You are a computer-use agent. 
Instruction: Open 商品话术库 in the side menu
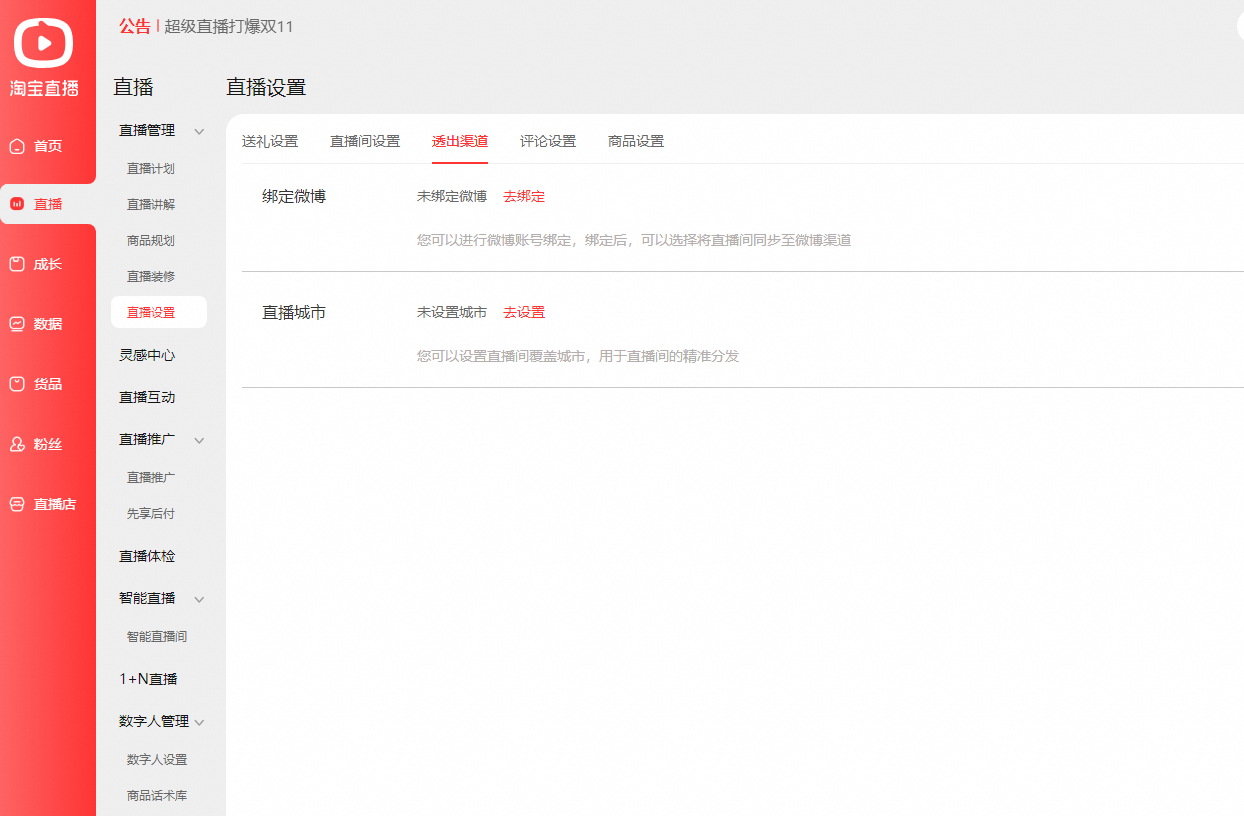point(157,796)
